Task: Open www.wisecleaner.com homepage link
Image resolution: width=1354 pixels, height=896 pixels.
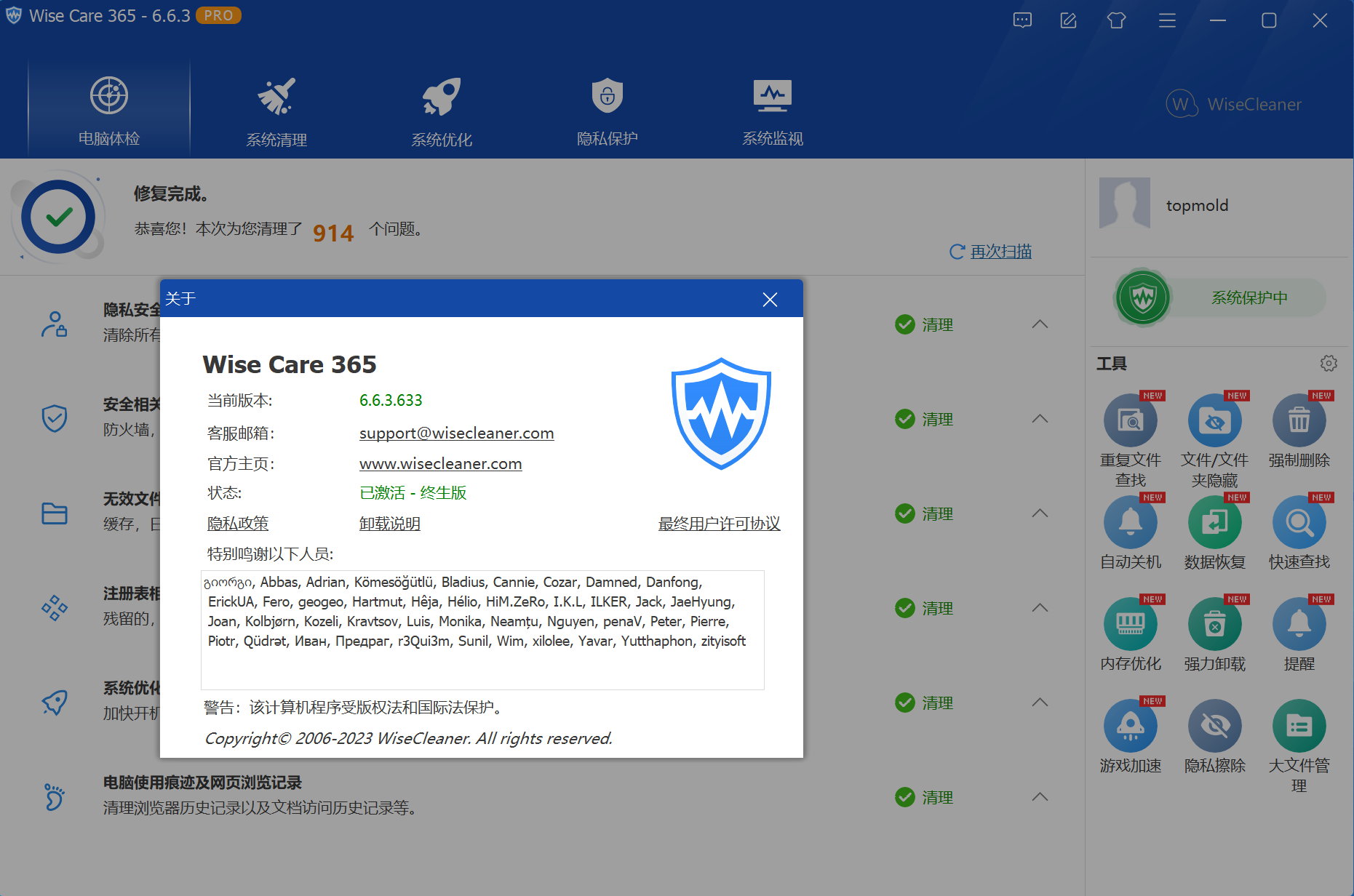Action: point(440,464)
